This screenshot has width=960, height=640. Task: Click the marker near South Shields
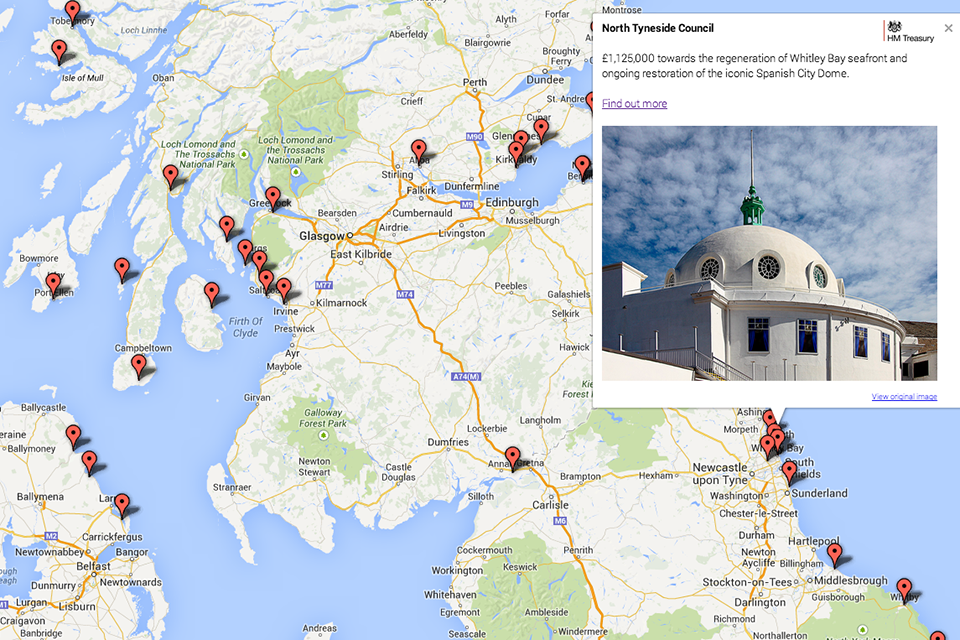pyautogui.click(x=789, y=471)
